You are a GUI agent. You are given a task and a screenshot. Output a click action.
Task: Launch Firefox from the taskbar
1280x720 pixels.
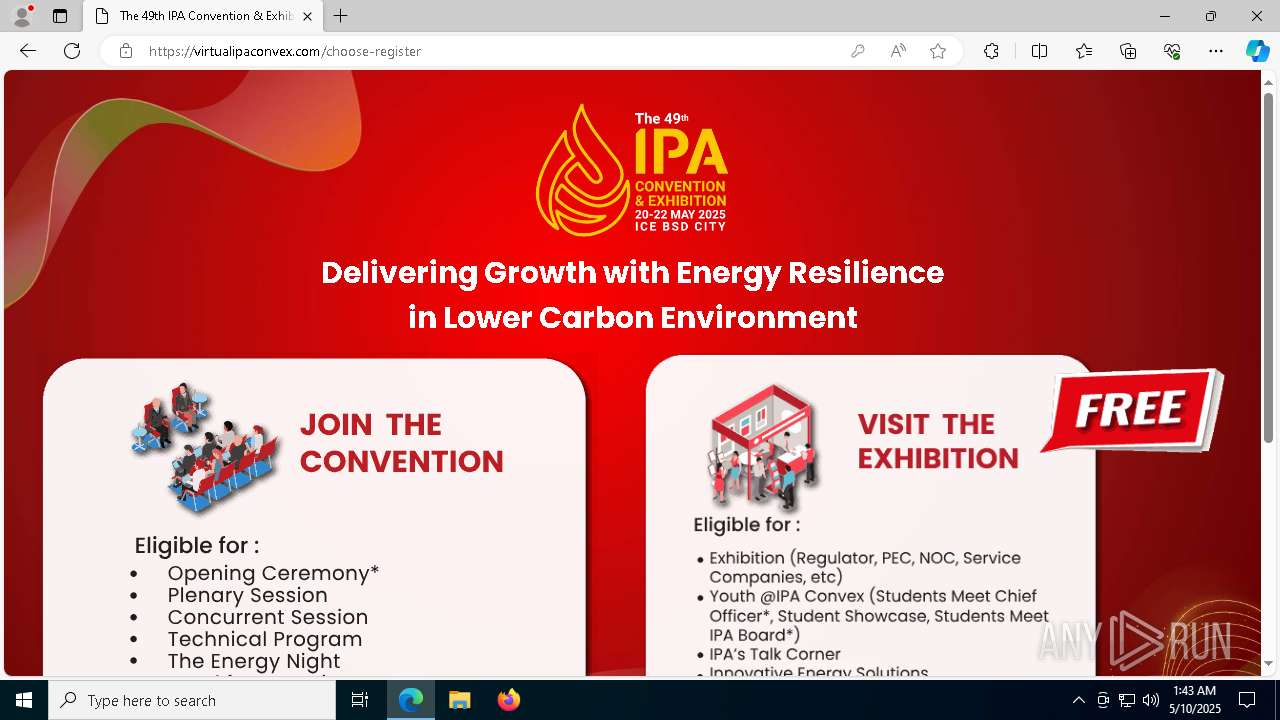(508, 700)
